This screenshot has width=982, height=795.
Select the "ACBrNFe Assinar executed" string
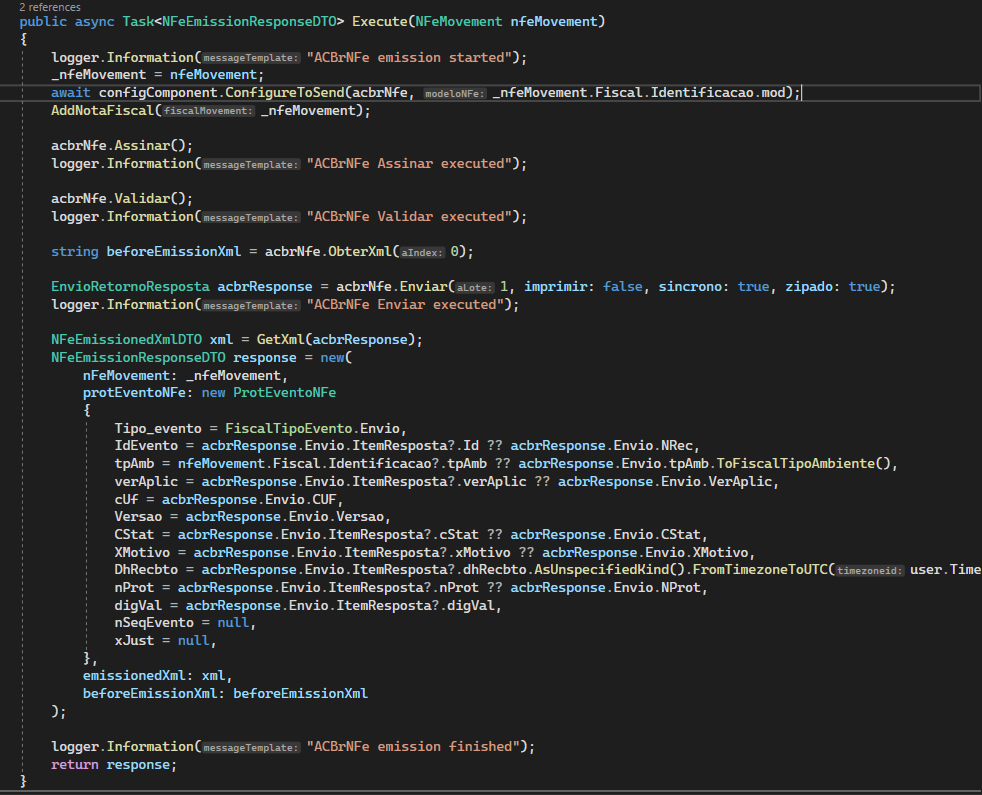pos(409,164)
